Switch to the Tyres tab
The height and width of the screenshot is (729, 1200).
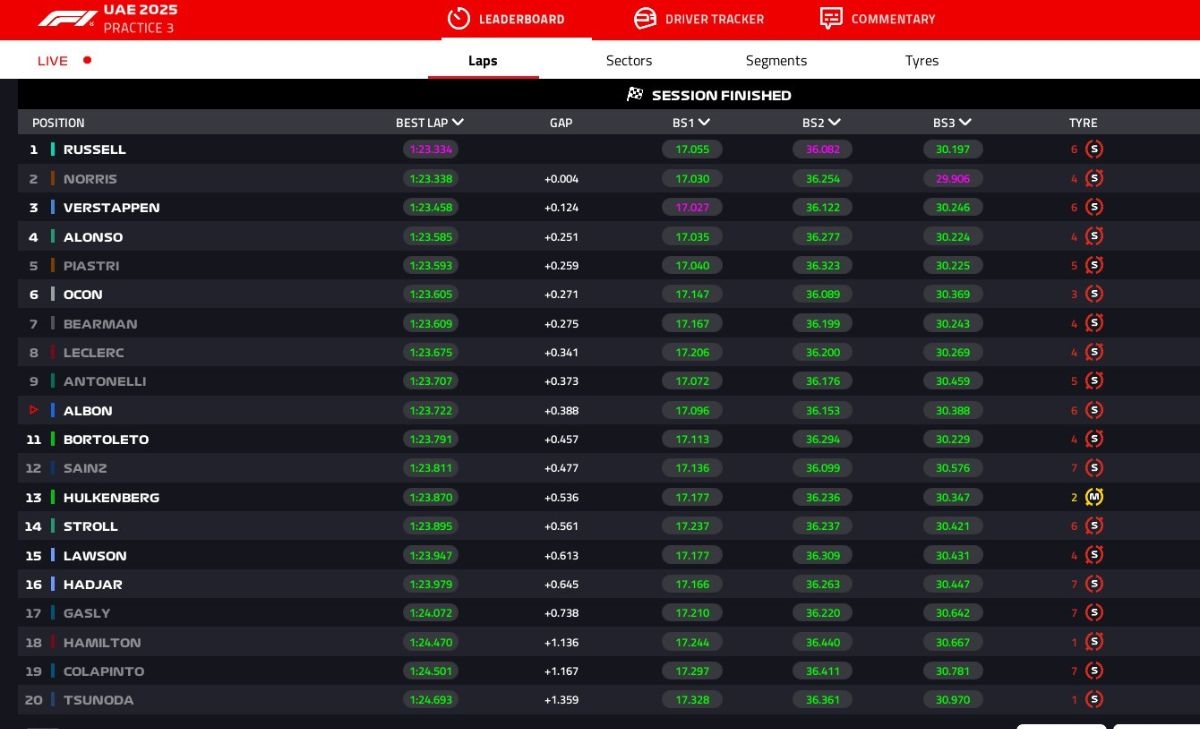[921, 61]
